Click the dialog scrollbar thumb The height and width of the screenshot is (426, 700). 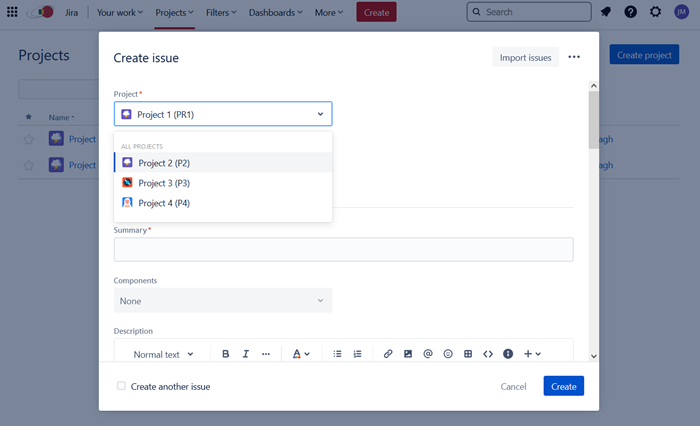(x=593, y=120)
